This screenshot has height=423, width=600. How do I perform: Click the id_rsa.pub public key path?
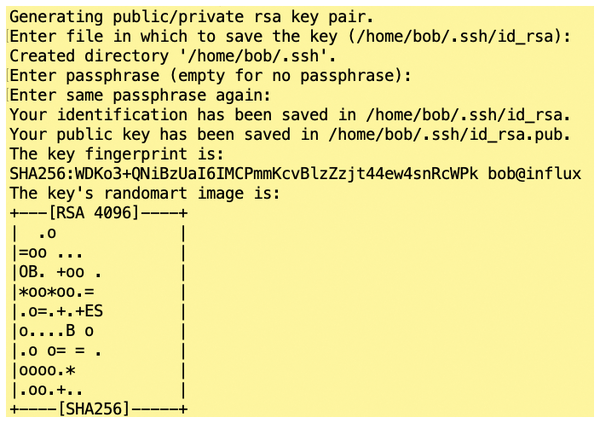point(449,135)
